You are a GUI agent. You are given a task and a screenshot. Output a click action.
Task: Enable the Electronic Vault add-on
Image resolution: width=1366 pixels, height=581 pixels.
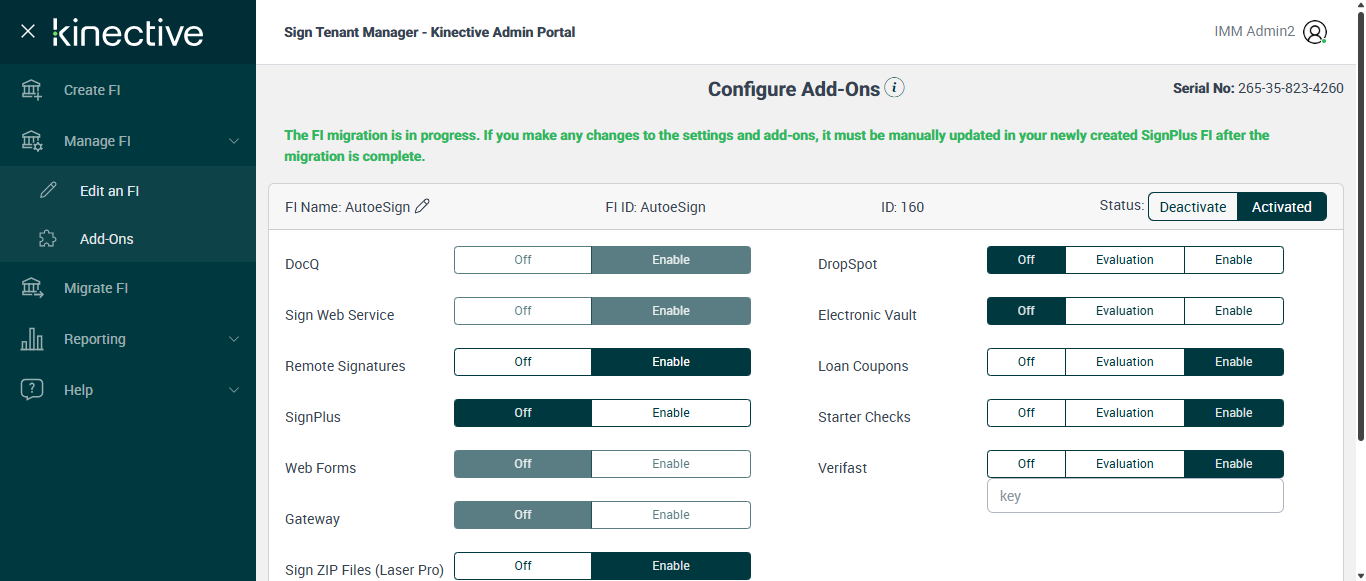[x=1233, y=311]
